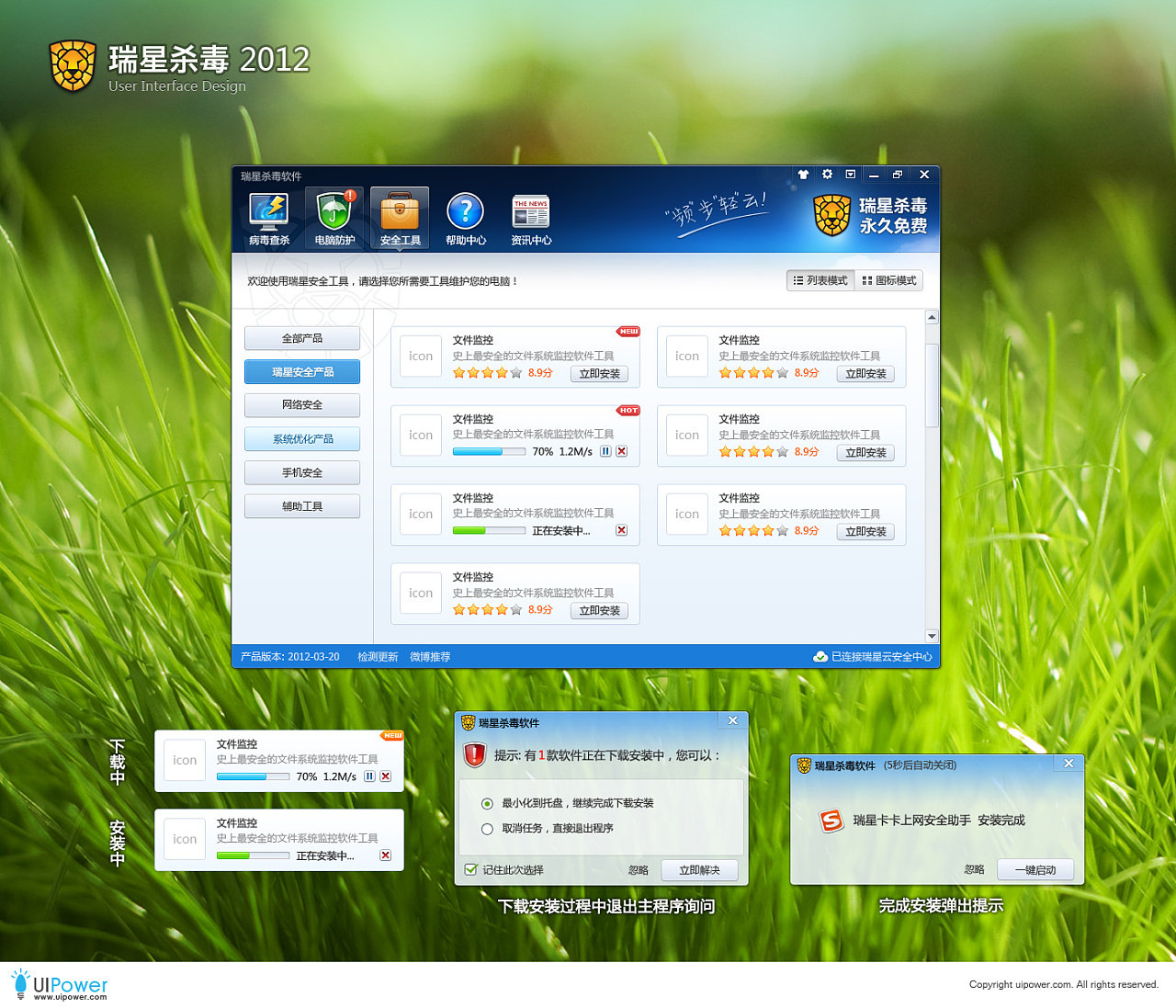The height and width of the screenshot is (1008, 1176).
Task: Open the 帮助中心 help icon
Action: tap(465, 218)
